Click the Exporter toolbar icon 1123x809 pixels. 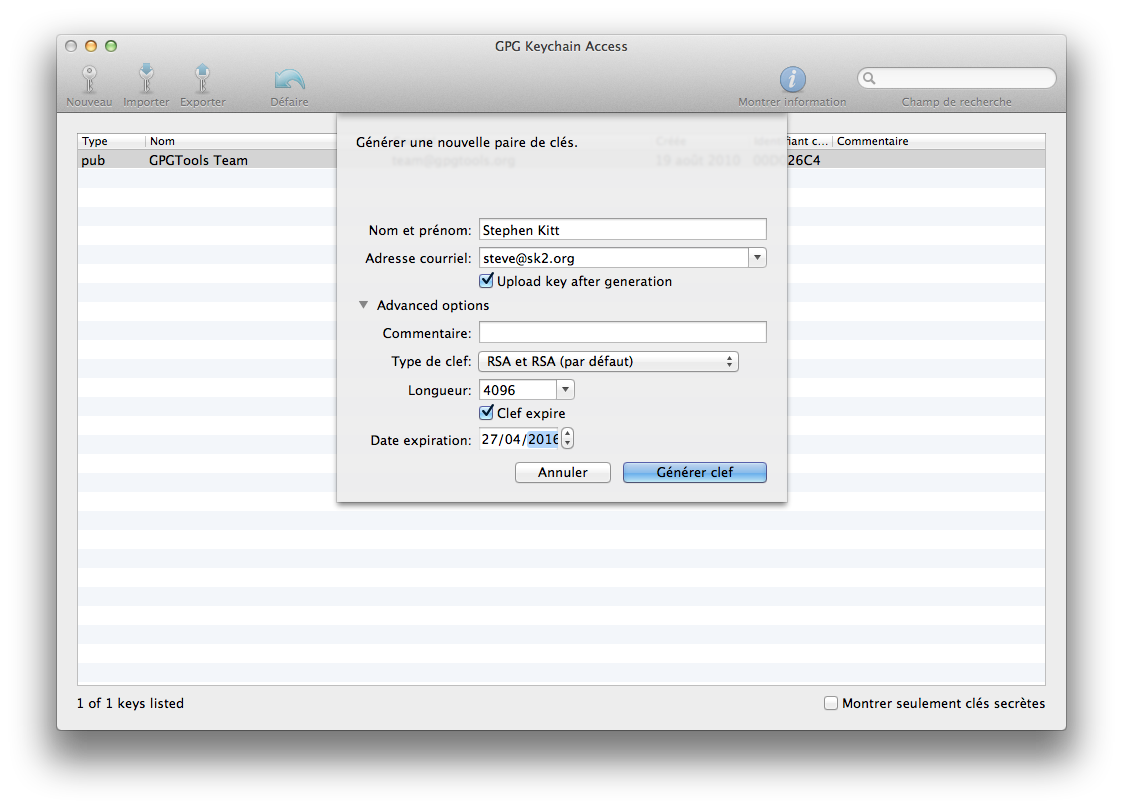tap(202, 79)
